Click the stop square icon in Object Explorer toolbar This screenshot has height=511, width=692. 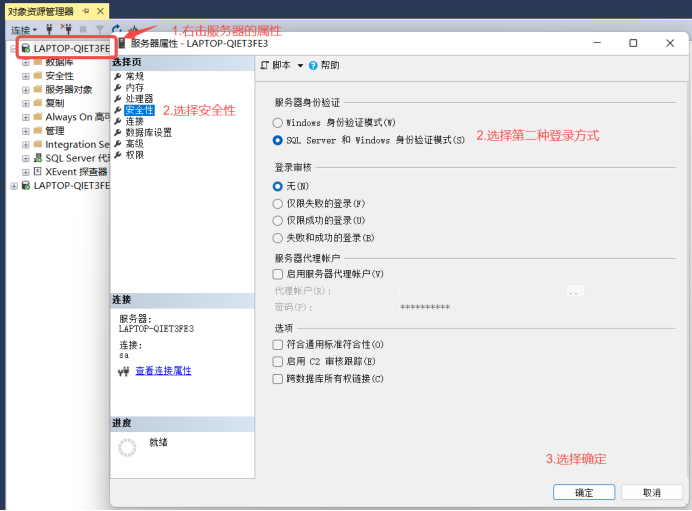83,30
